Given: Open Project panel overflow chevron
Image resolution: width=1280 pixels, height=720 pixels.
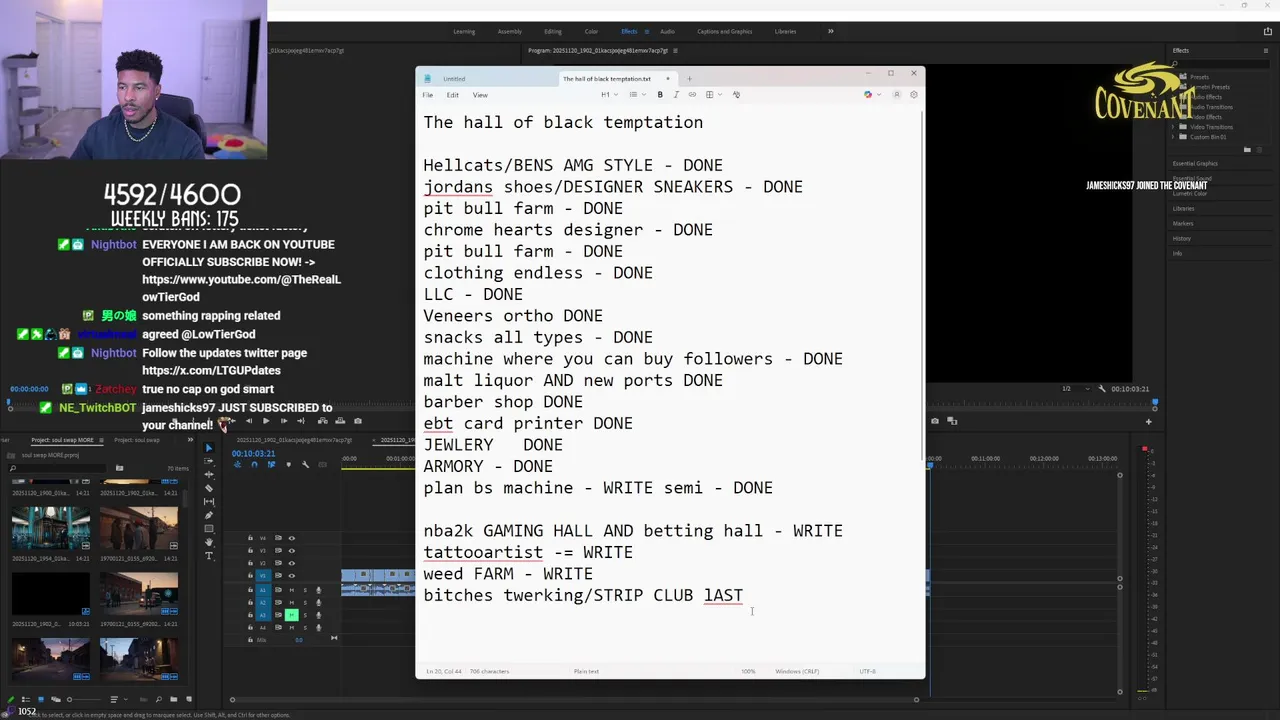Looking at the screenshot, I should click(190, 440).
